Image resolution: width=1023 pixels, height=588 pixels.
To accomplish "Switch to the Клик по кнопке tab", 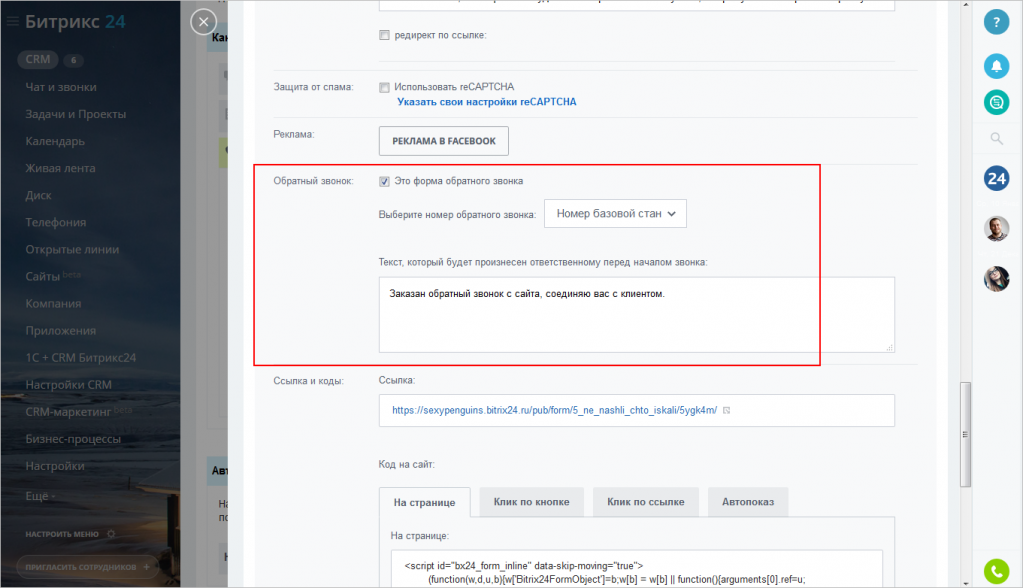I will pyautogui.click(x=531, y=502).
